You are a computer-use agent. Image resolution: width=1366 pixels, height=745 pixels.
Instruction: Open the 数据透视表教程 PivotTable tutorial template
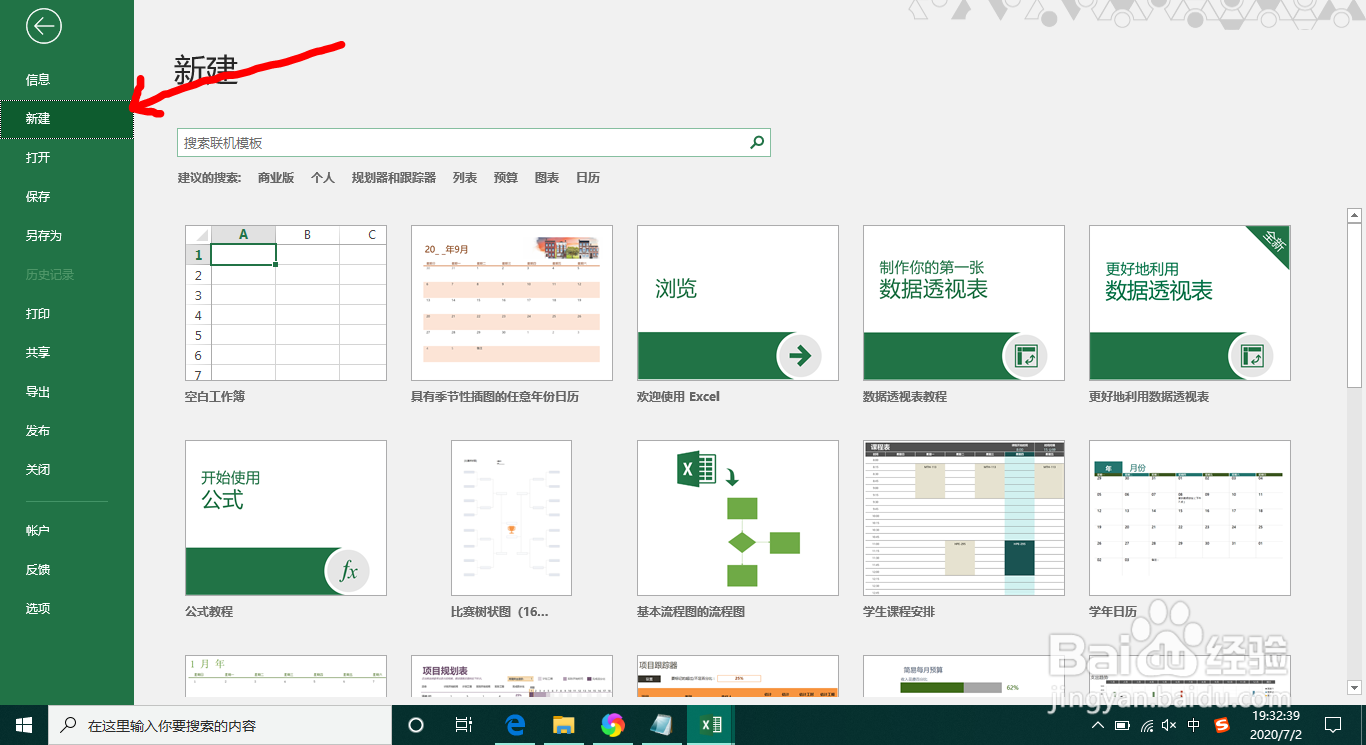click(963, 302)
